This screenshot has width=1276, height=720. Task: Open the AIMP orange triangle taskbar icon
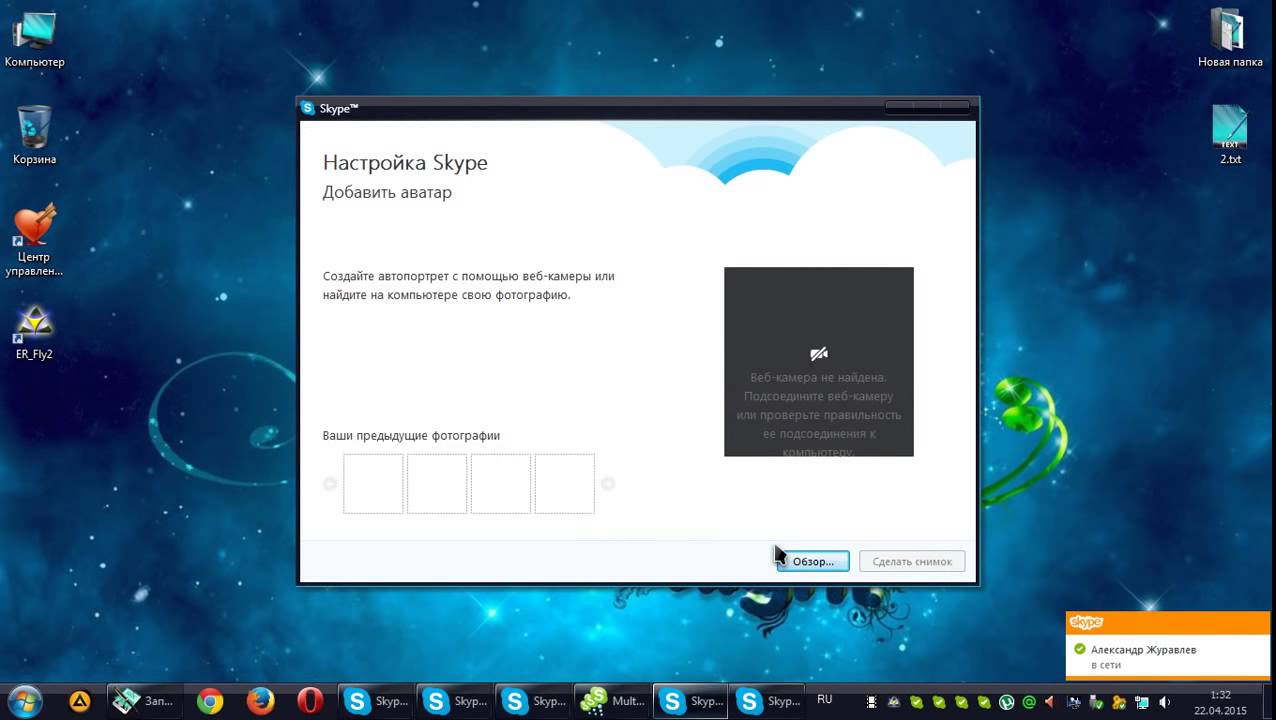[79, 701]
